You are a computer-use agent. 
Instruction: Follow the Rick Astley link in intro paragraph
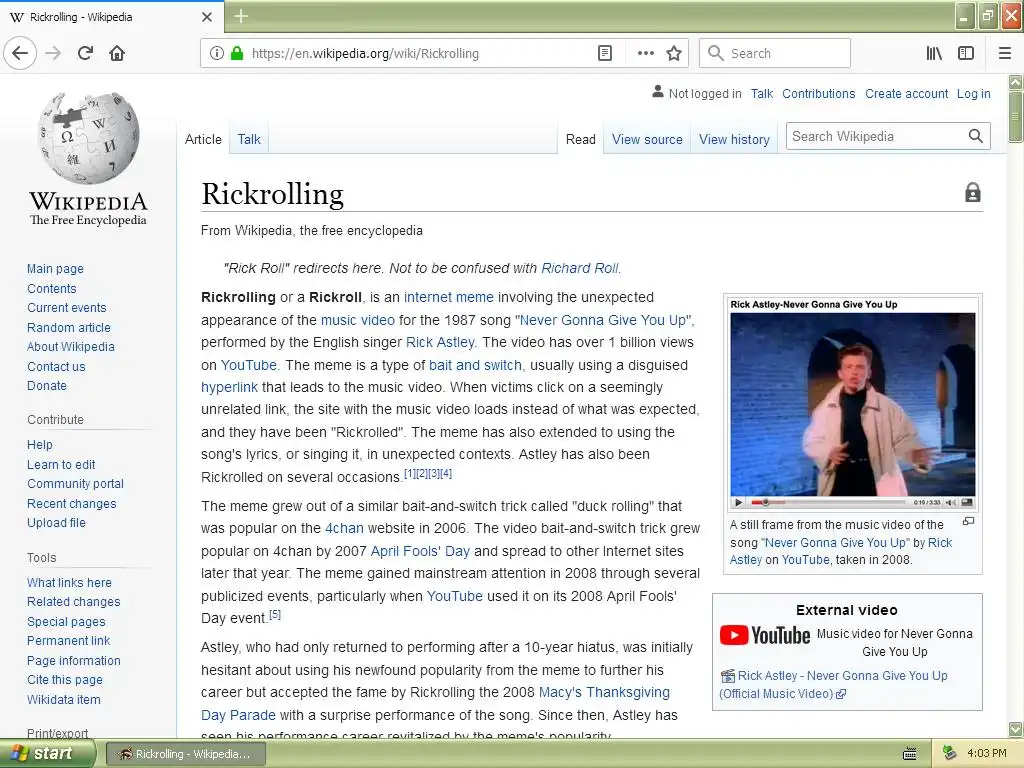[440, 342]
